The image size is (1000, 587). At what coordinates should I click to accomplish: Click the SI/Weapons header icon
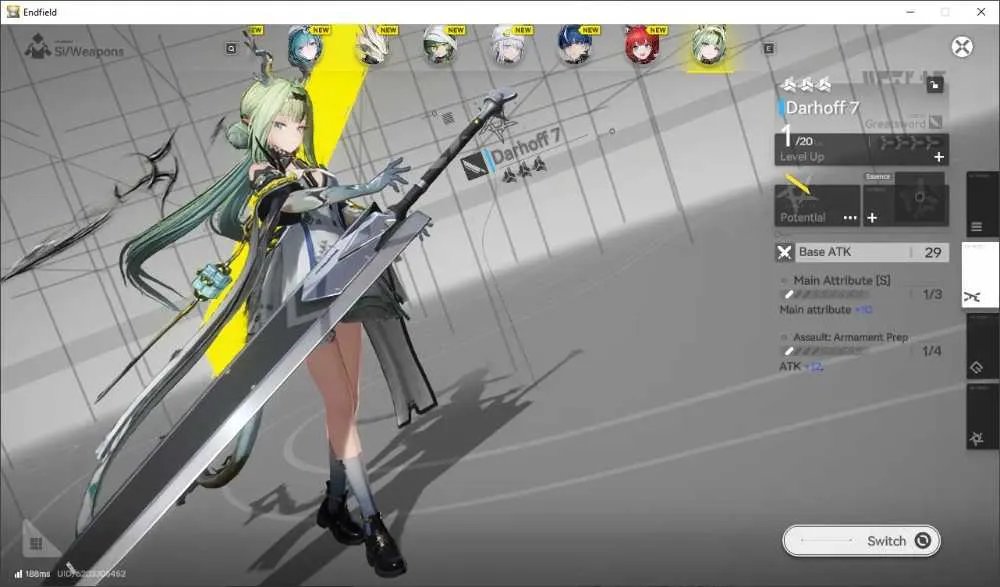(38, 47)
